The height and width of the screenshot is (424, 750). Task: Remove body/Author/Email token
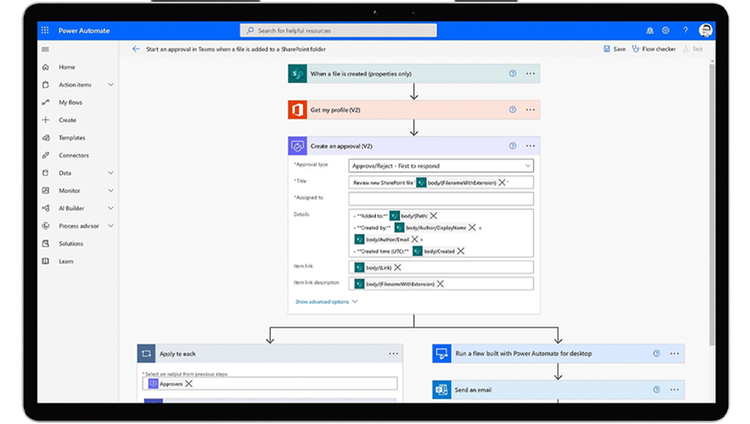coord(415,239)
